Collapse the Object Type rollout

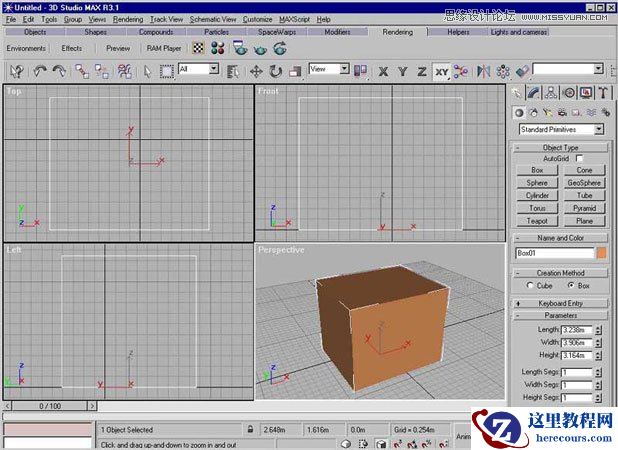point(560,148)
